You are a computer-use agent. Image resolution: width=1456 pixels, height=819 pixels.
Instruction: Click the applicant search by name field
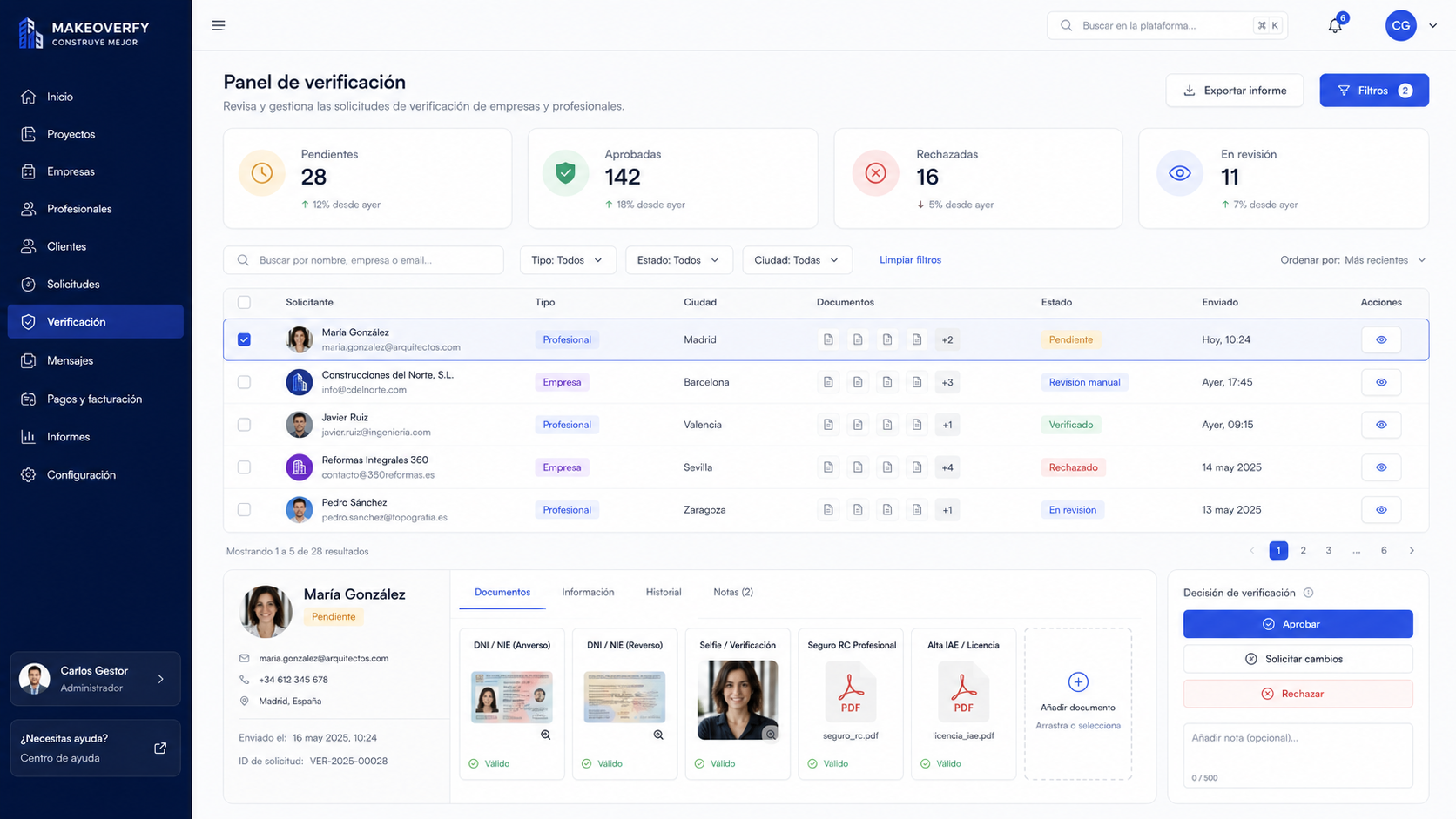364,260
